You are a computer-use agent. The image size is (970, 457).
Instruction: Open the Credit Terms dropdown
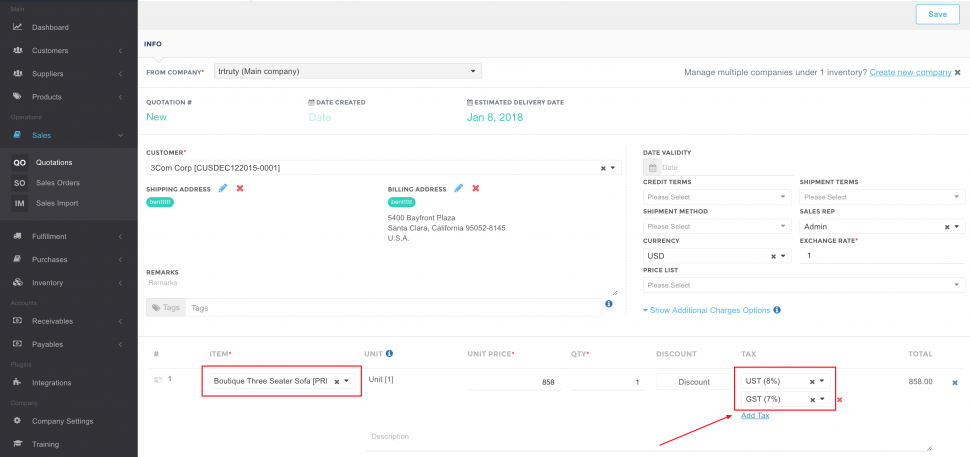pos(717,197)
